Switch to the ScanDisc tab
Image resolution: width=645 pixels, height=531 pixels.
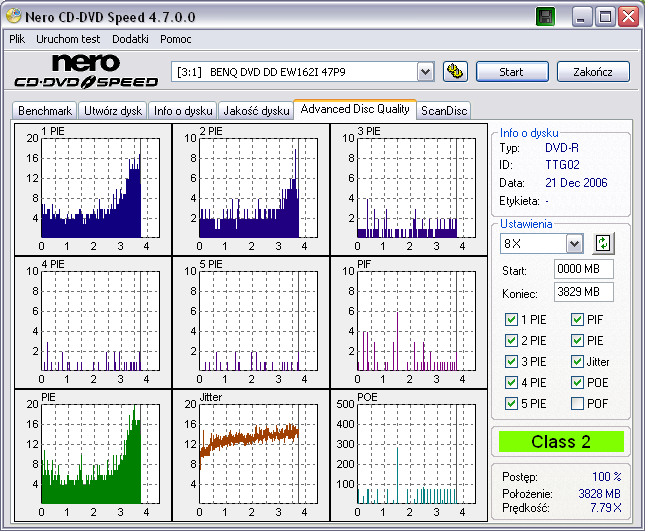444,111
